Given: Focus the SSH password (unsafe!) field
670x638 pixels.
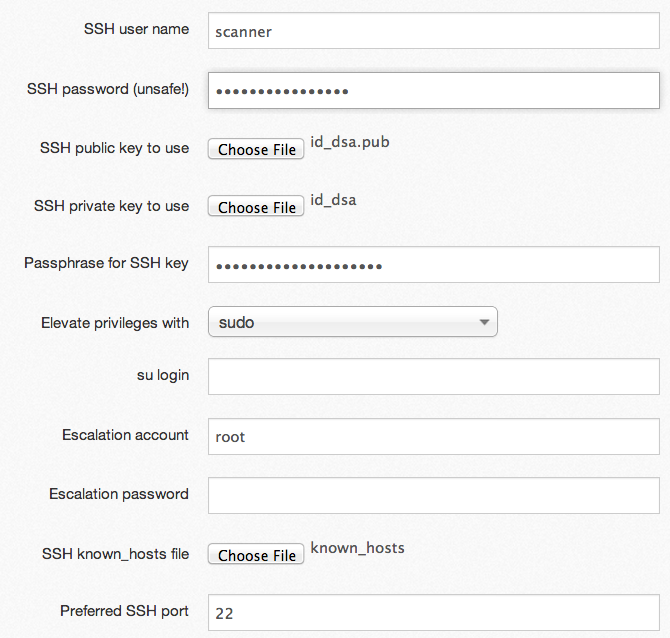Looking at the screenshot, I should coord(434,91).
